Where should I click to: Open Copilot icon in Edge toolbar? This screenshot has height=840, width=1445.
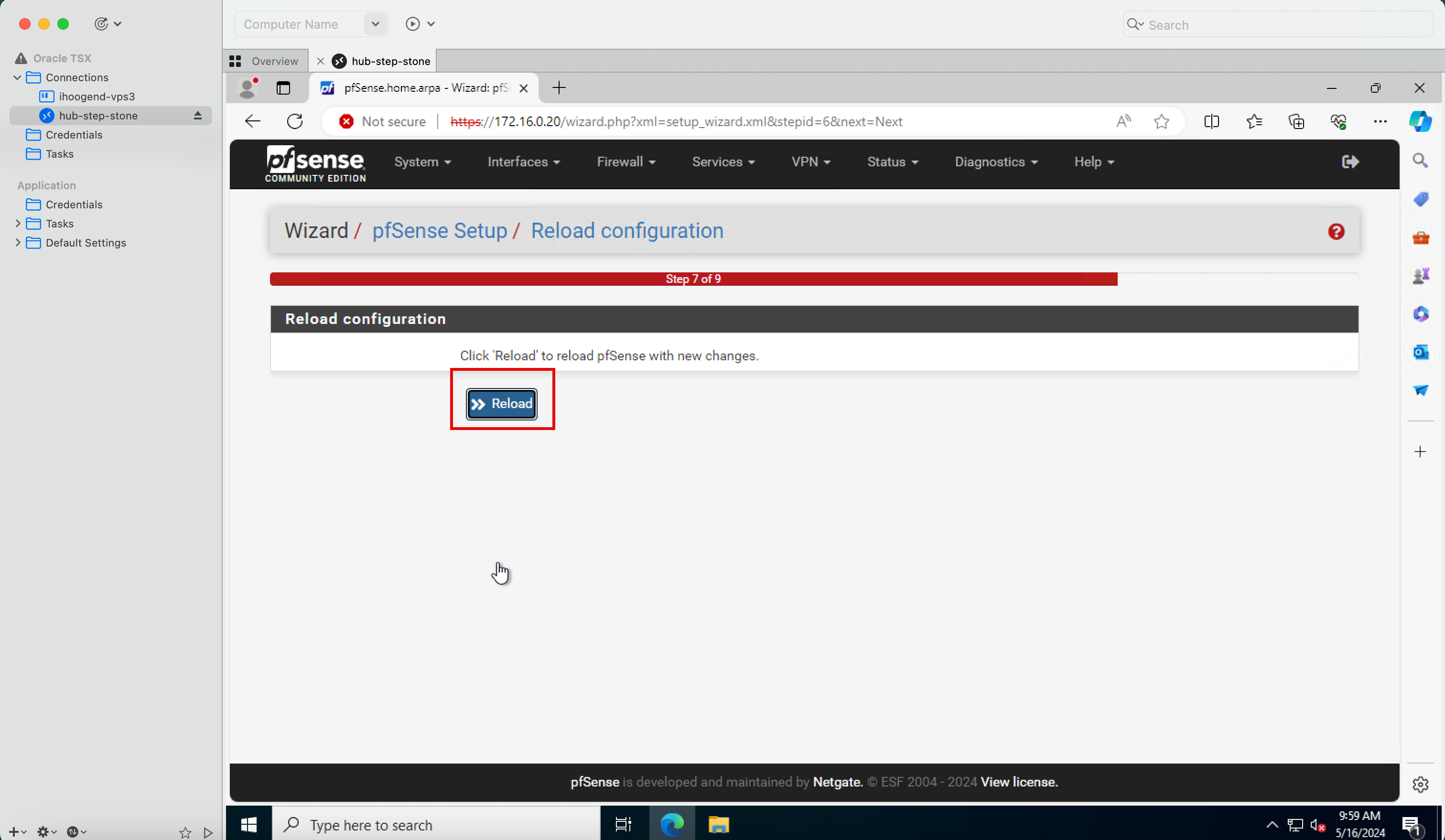coord(1420,121)
